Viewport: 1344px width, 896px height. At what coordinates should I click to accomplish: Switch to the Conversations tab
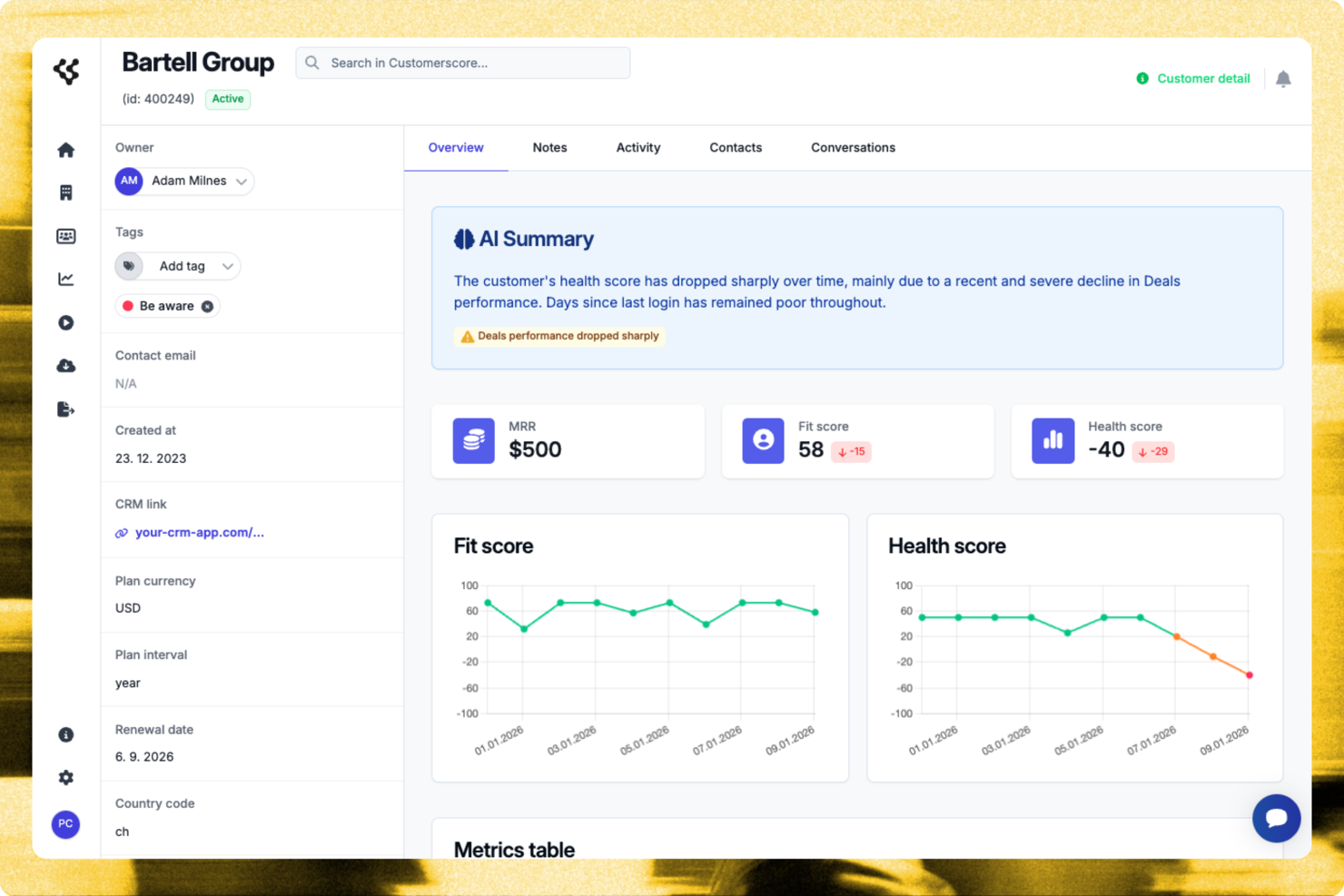coord(852,147)
